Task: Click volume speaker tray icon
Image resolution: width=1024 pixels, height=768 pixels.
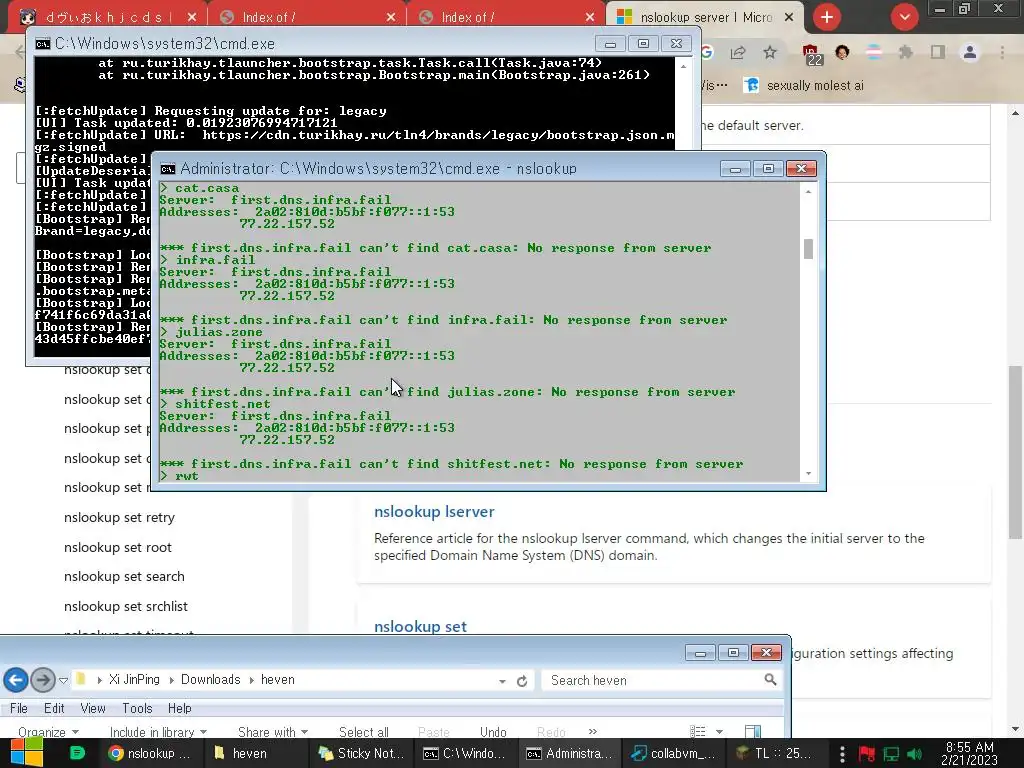Action: pos(915,754)
